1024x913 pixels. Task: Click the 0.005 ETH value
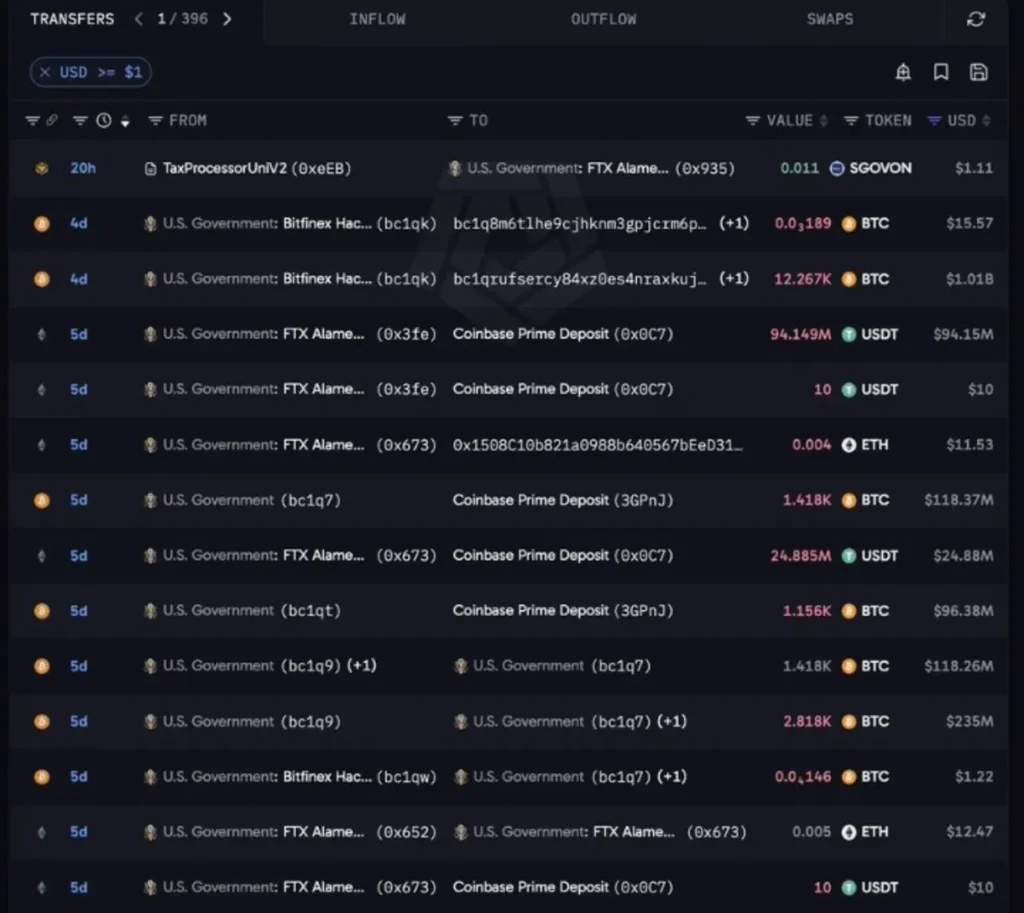point(811,832)
